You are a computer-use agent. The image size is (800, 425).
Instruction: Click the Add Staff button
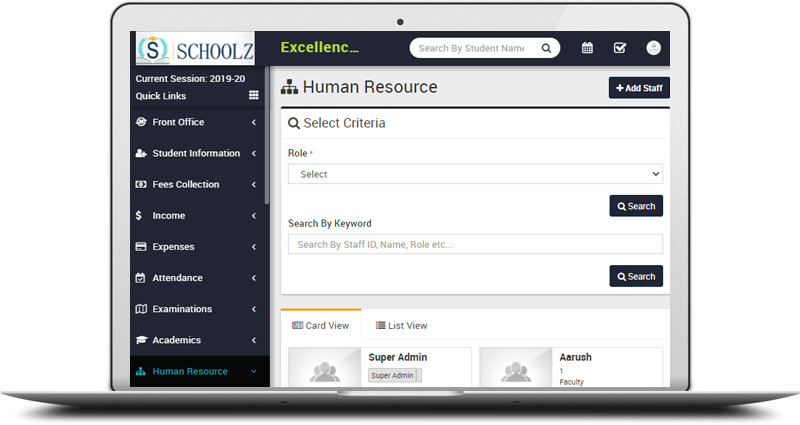coord(639,88)
